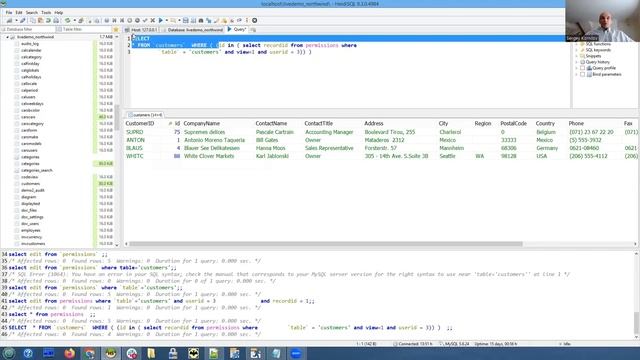Select the customers result tab
Viewport: 640px width, 360px height.
click(x=145, y=115)
